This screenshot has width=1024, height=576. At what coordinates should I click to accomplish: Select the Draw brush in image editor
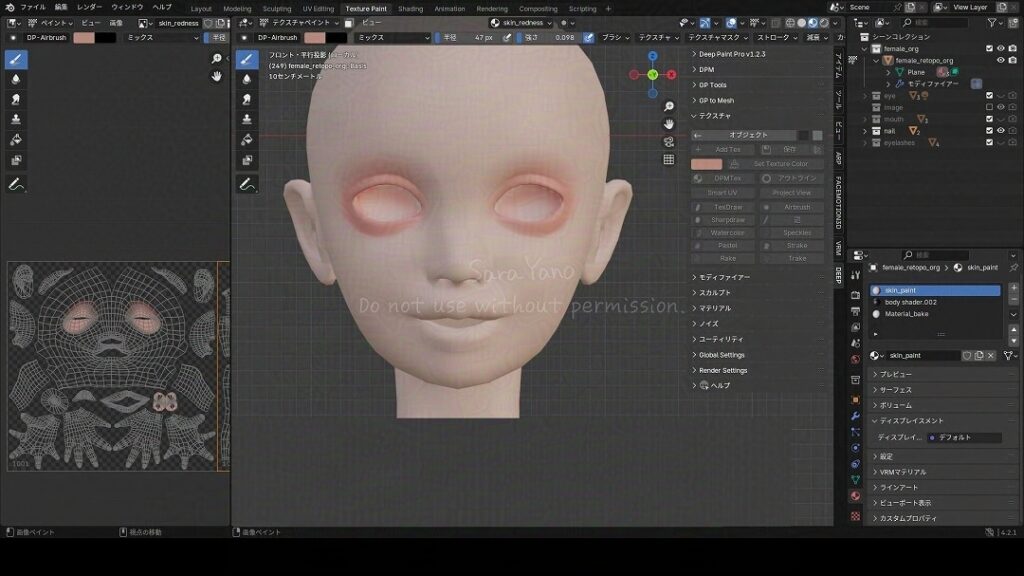(x=16, y=59)
